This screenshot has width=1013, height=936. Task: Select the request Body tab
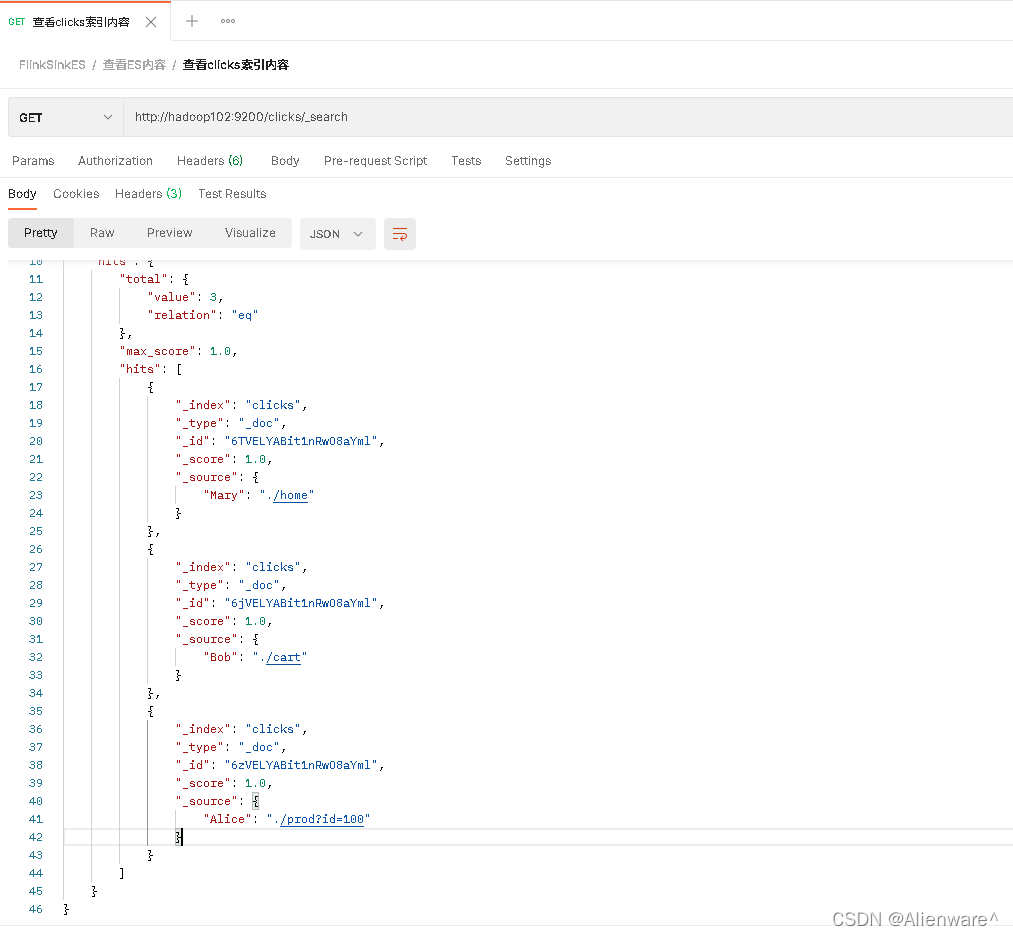[285, 161]
